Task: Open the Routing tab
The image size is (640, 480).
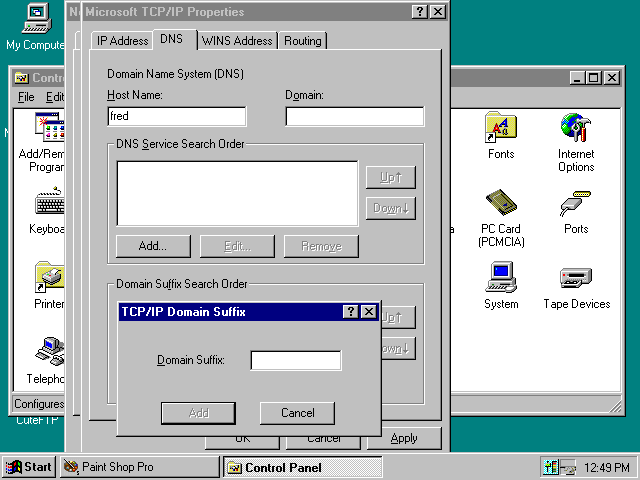Action: [x=303, y=41]
